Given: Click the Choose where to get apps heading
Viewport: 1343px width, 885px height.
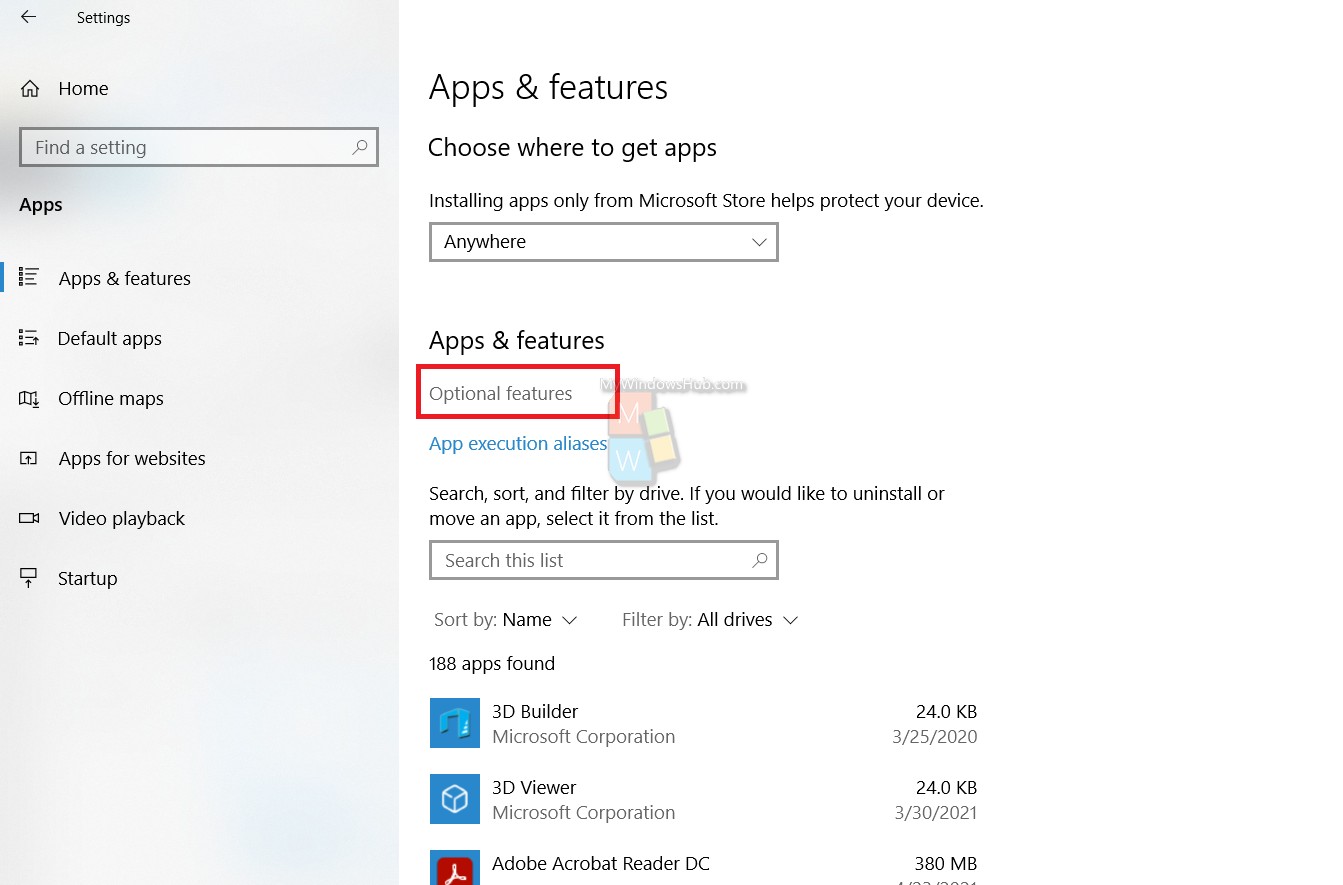Looking at the screenshot, I should click(x=572, y=148).
